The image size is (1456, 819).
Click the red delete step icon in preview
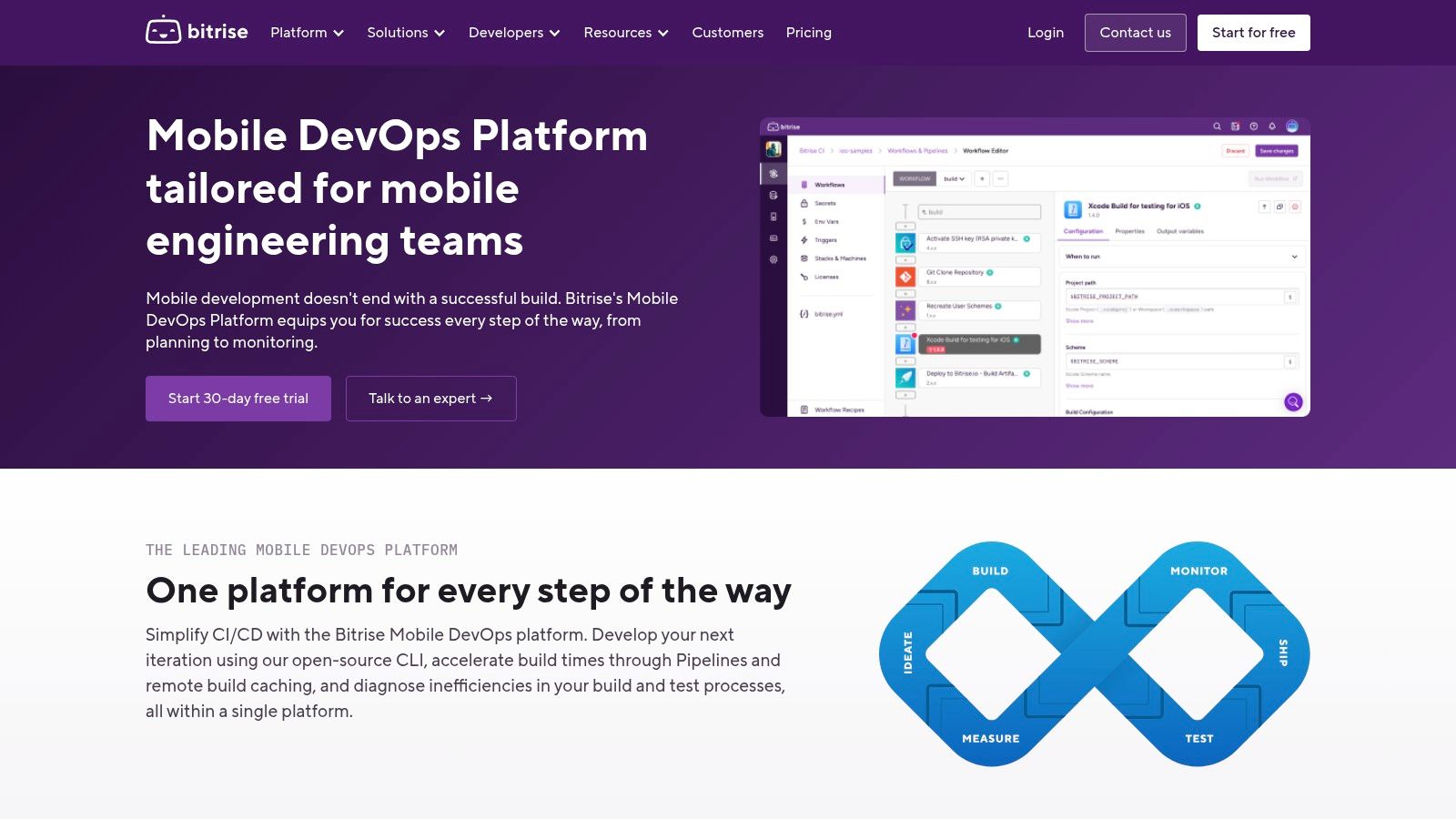(x=1295, y=207)
